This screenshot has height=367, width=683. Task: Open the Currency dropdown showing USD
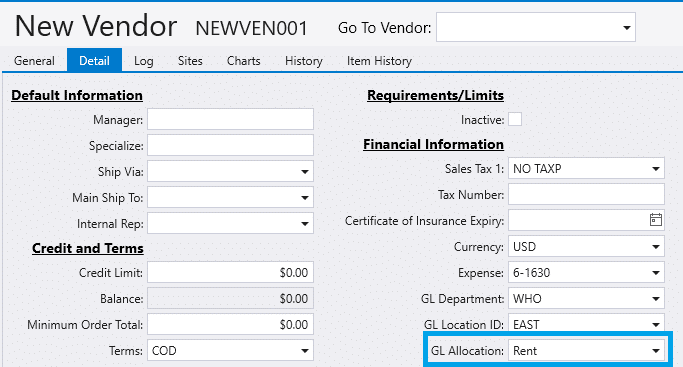[x=656, y=246]
